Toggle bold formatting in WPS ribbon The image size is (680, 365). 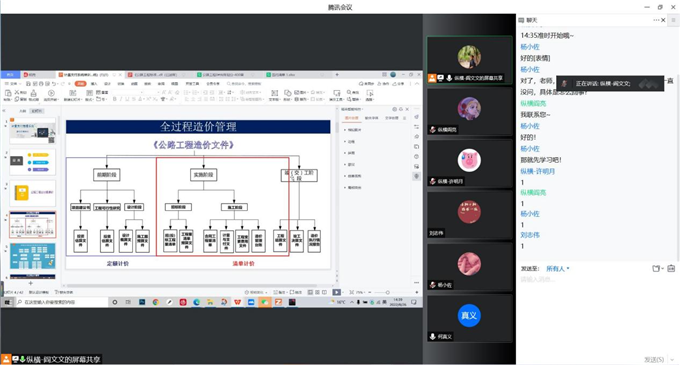(x=114, y=99)
